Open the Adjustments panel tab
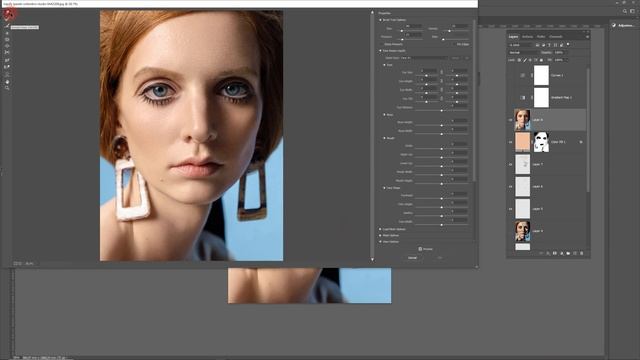640x360 pixels. 625,25
